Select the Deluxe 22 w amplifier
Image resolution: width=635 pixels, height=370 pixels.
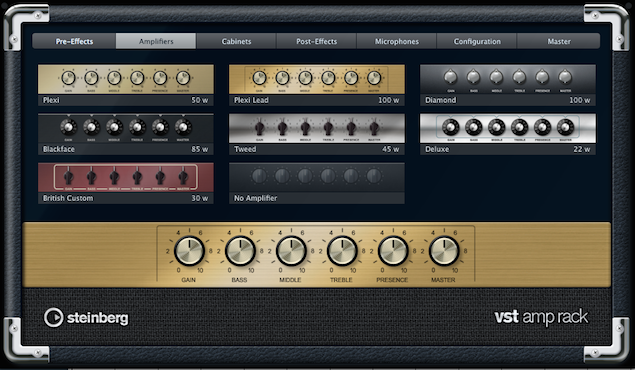pos(508,134)
